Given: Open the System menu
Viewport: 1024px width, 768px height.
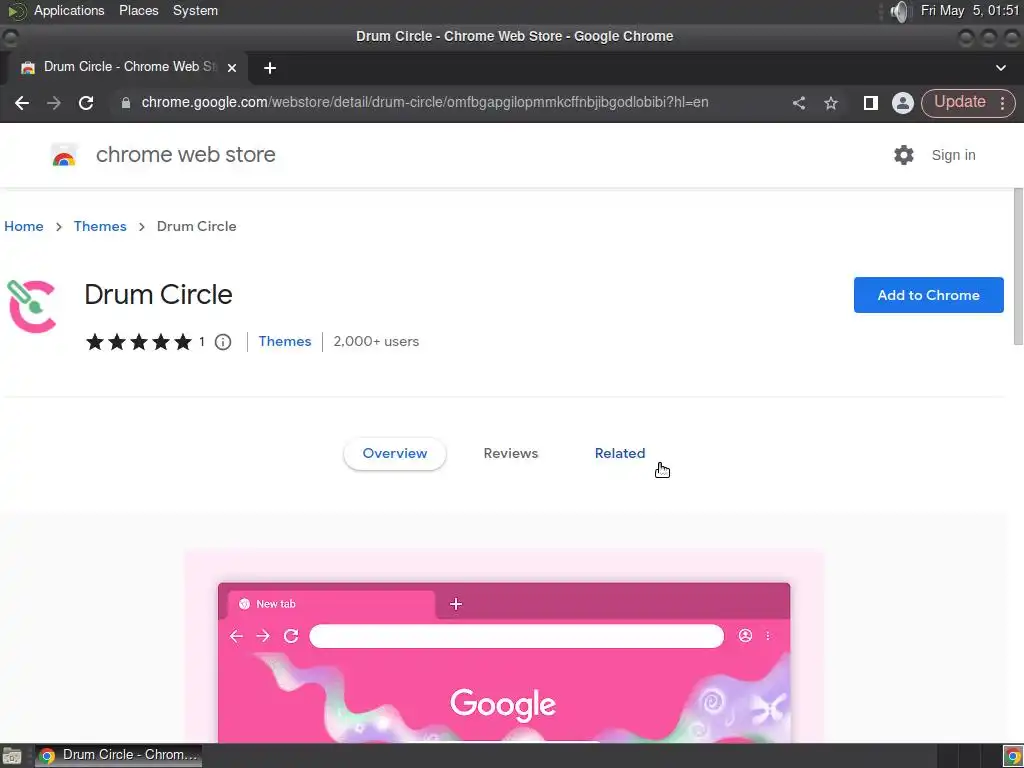Looking at the screenshot, I should [195, 10].
